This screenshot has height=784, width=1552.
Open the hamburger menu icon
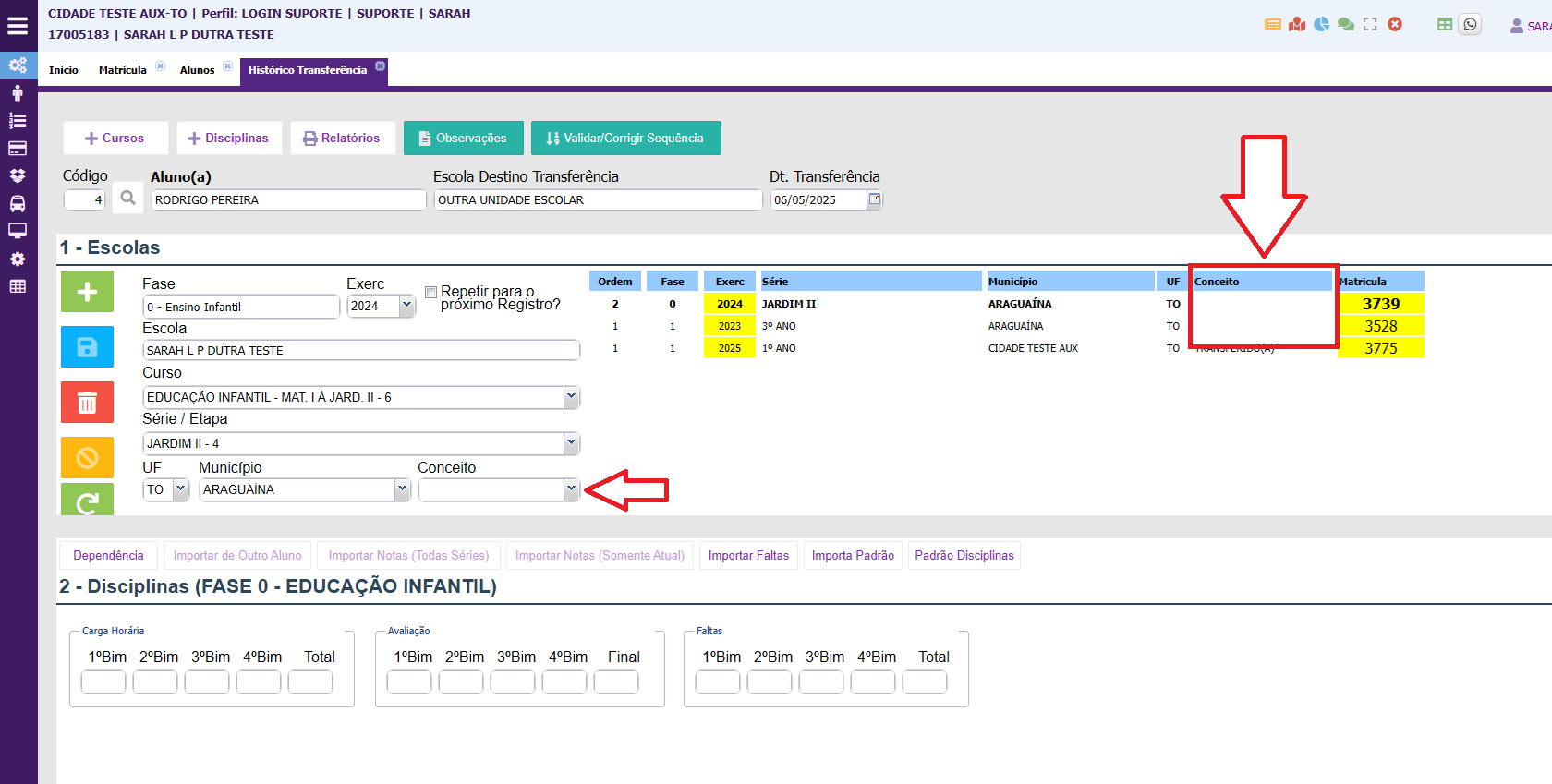click(x=18, y=25)
